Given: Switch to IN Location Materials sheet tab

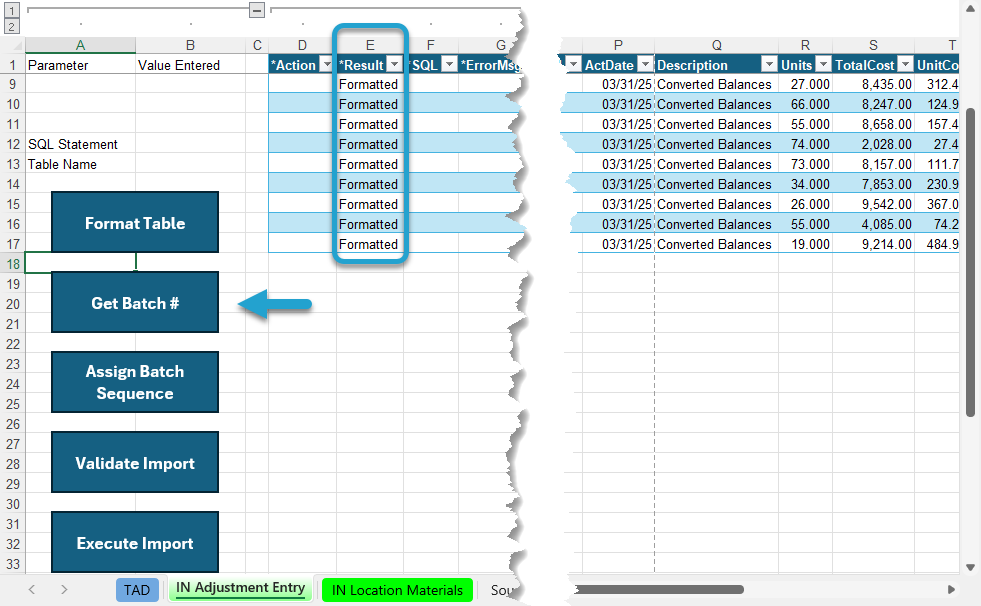Looking at the screenshot, I should coord(397,590).
